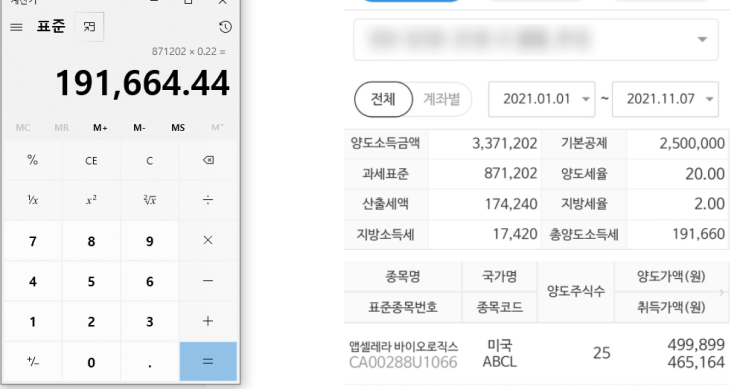Click 양도세율 value 20.00
Image resolution: width=743 pixels, height=389 pixels.
click(705, 173)
